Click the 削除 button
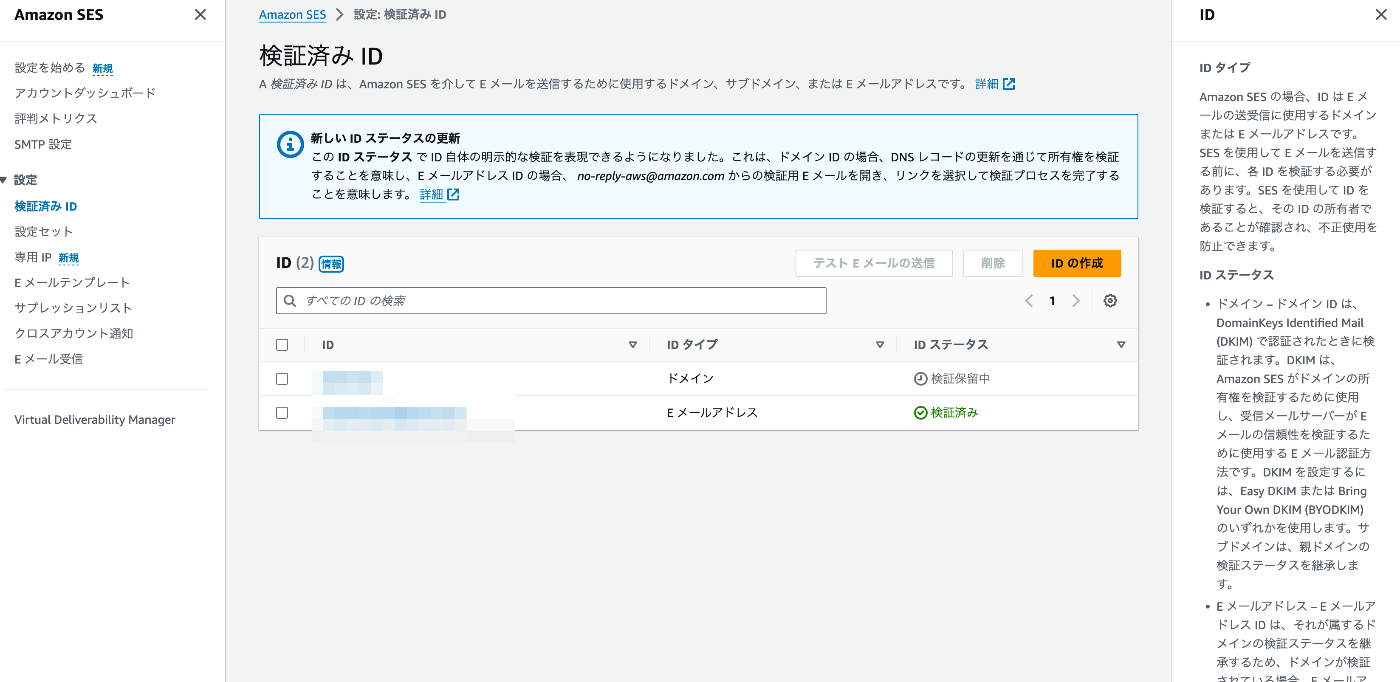Screen dimensions: 1400x682 point(993,263)
